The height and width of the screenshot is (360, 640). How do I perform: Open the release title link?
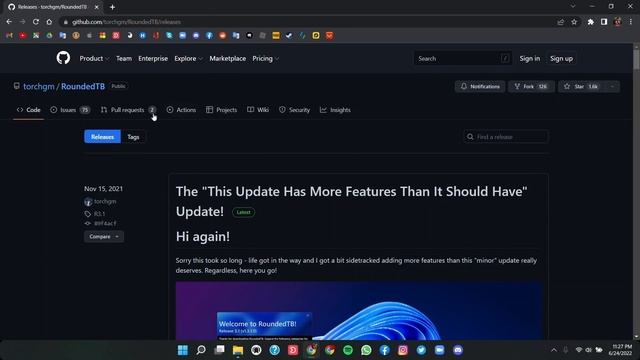[x=351, y=201]
